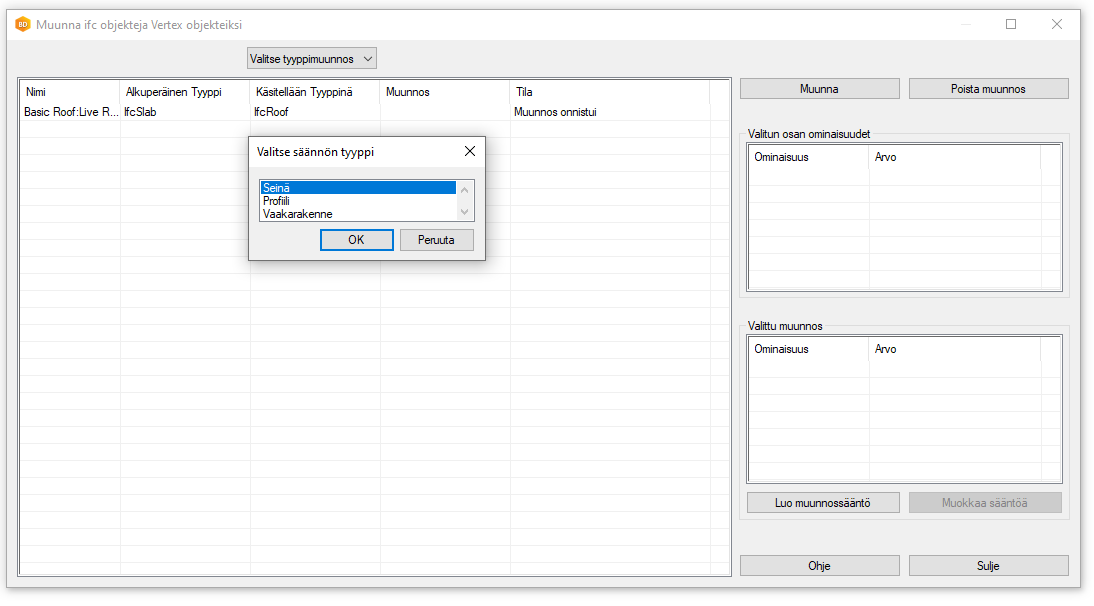
Task: Close the "Valitse säännön tyyppi" dialog
Action: pyautogui.click(x=470, y=152)
